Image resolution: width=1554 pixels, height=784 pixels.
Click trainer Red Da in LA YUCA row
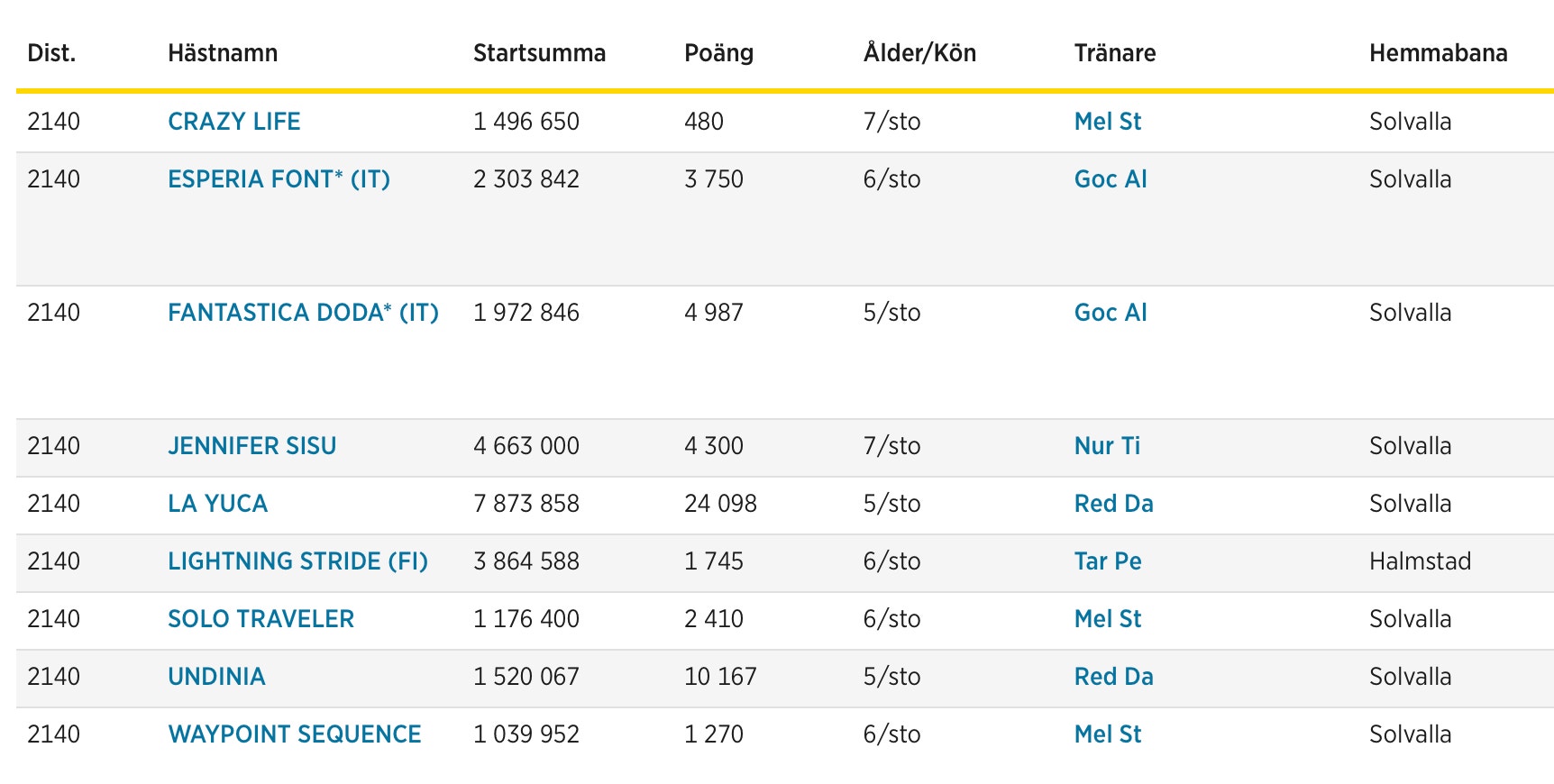pos(1113,504)
